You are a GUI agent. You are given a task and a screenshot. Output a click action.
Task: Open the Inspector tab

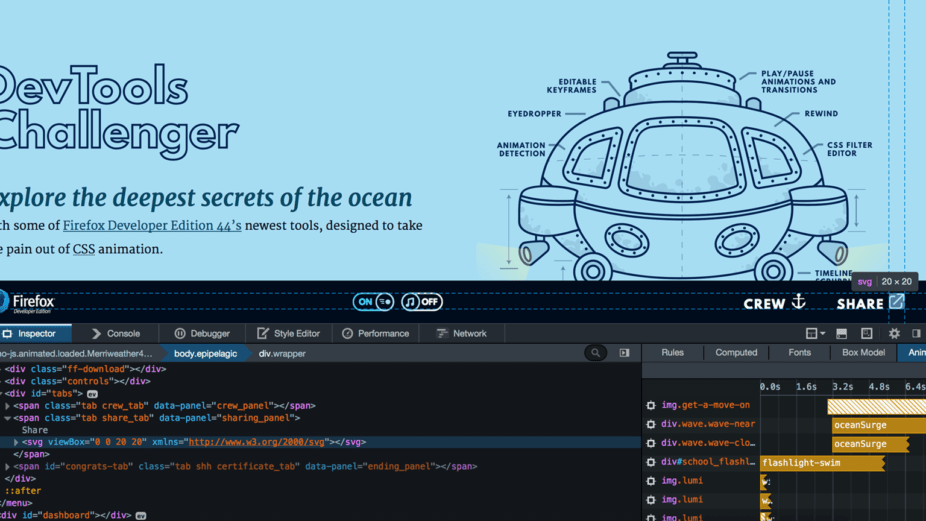[35, 334]
